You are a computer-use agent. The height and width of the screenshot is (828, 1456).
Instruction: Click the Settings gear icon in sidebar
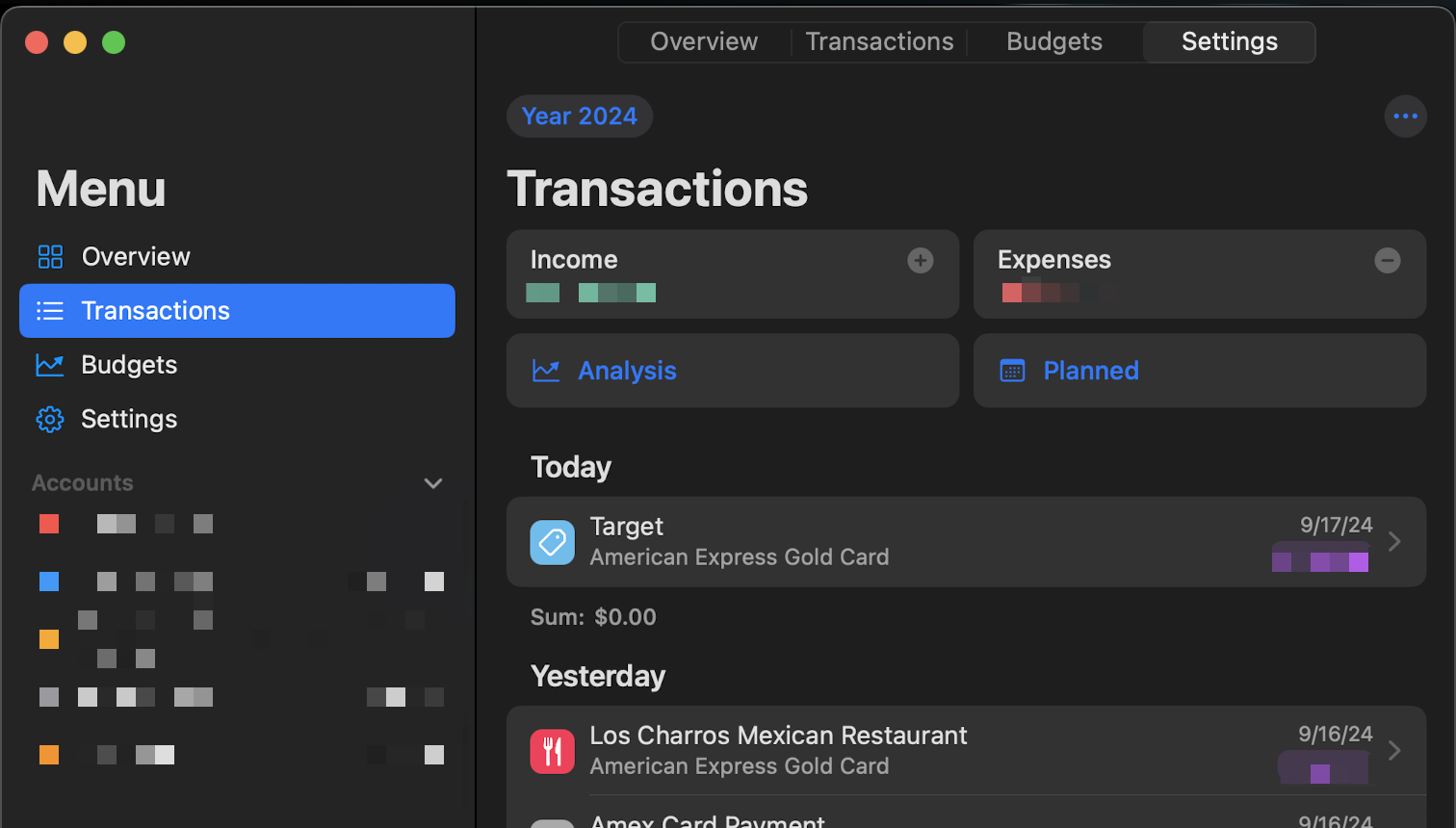point(50,419)
